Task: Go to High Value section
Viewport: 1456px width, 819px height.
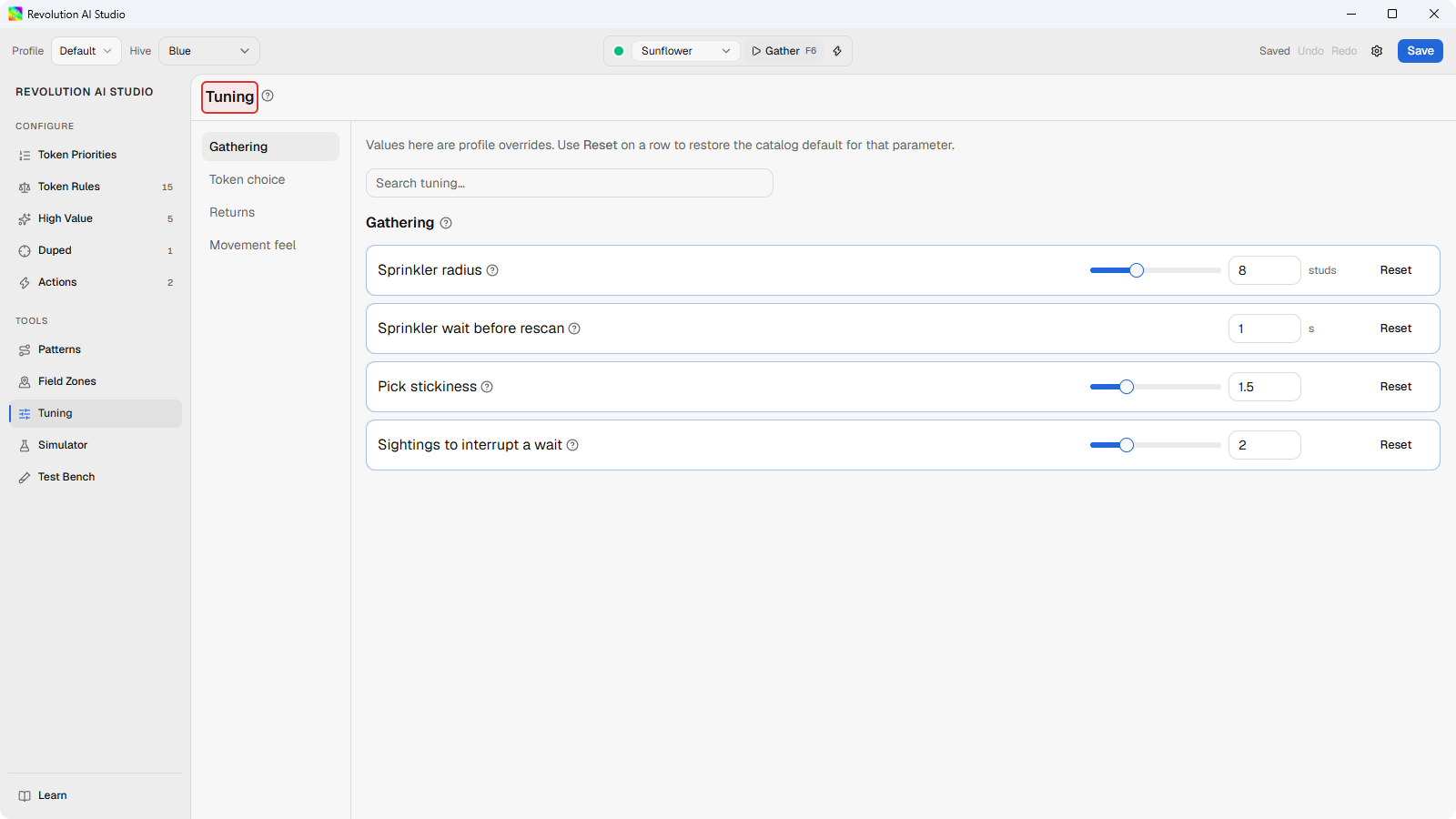Action: 96,218
